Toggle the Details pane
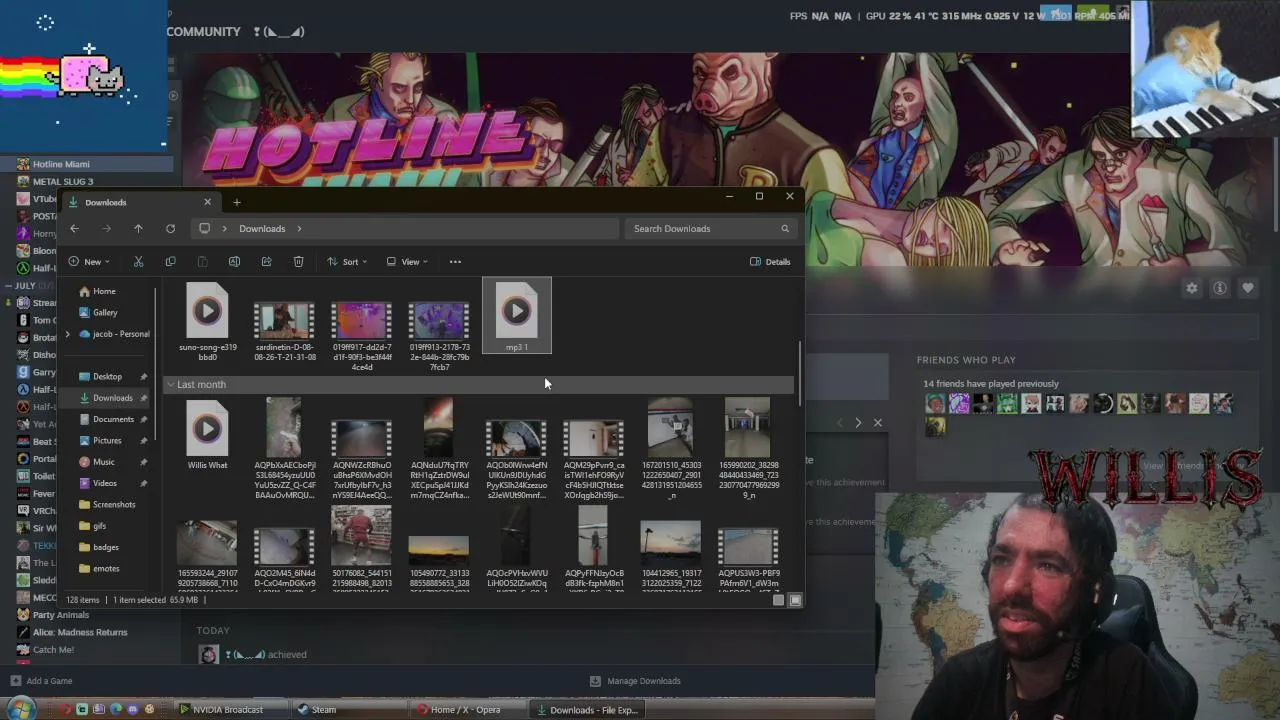Screen dimensions: 1280x720 point(770,262)
